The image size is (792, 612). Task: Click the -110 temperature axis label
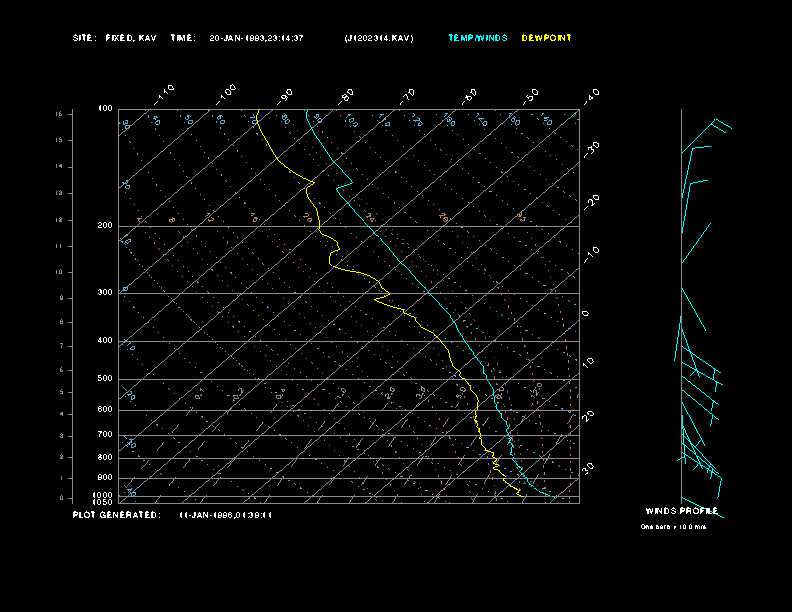(x=166, y=92)
